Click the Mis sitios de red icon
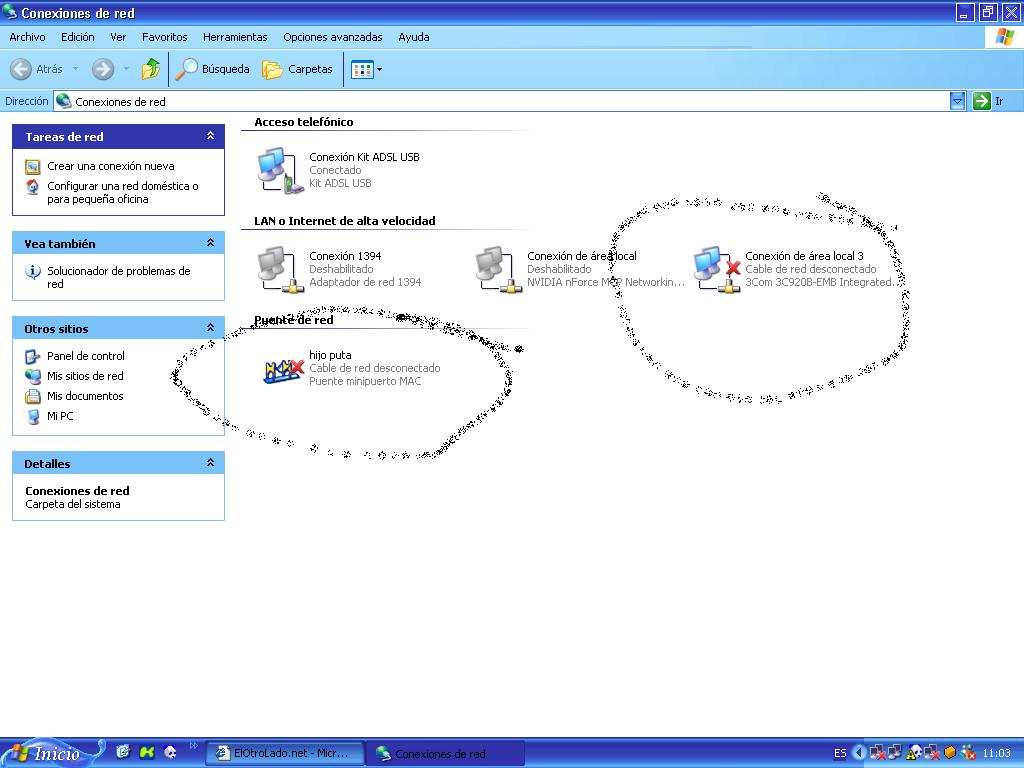This screenshot has width=1024, height=768. (x=33, y=376)
